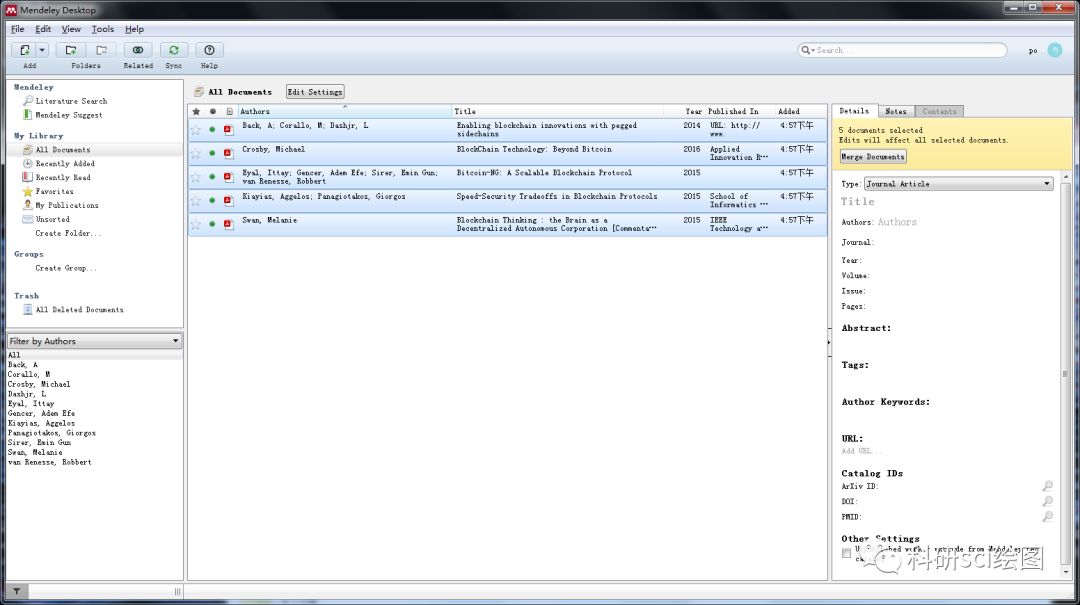1080x605 pixels.
Task: Sort by the favorites star column header
Action: coord(196,112)
